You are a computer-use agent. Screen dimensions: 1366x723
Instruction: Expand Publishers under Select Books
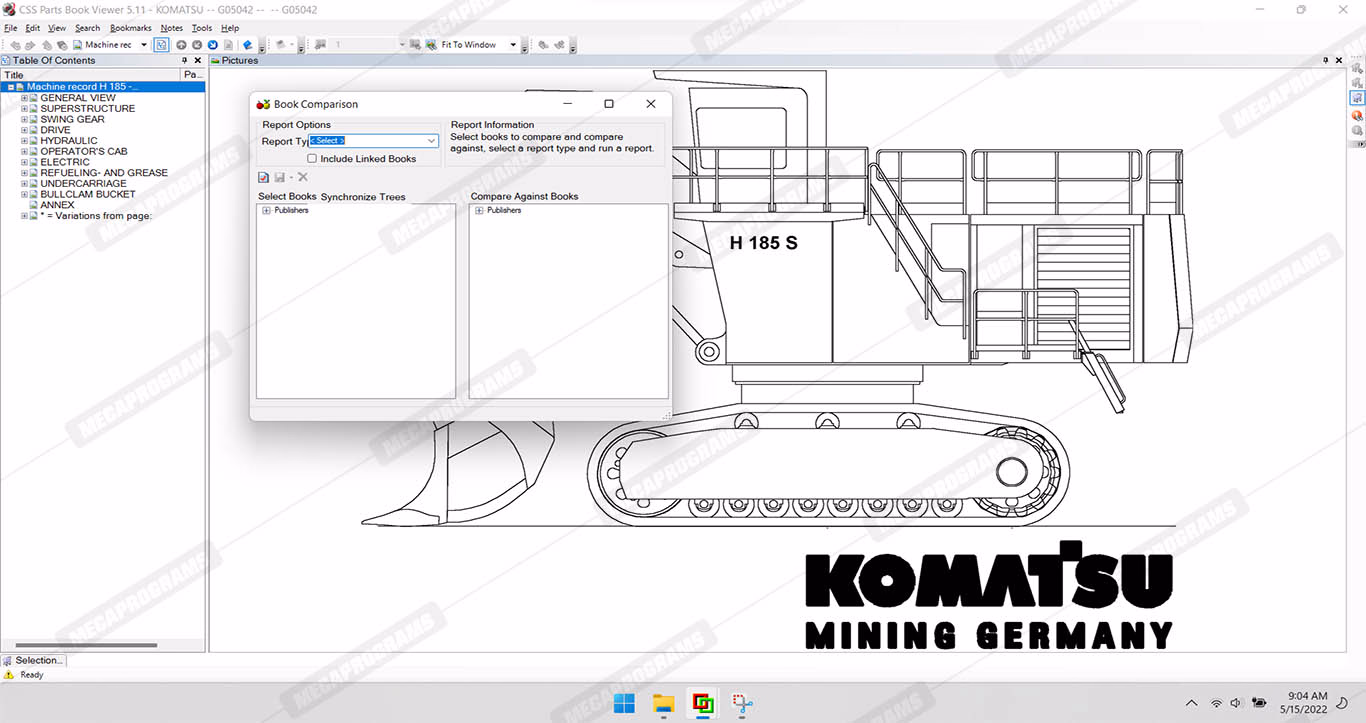click(266, 211)
